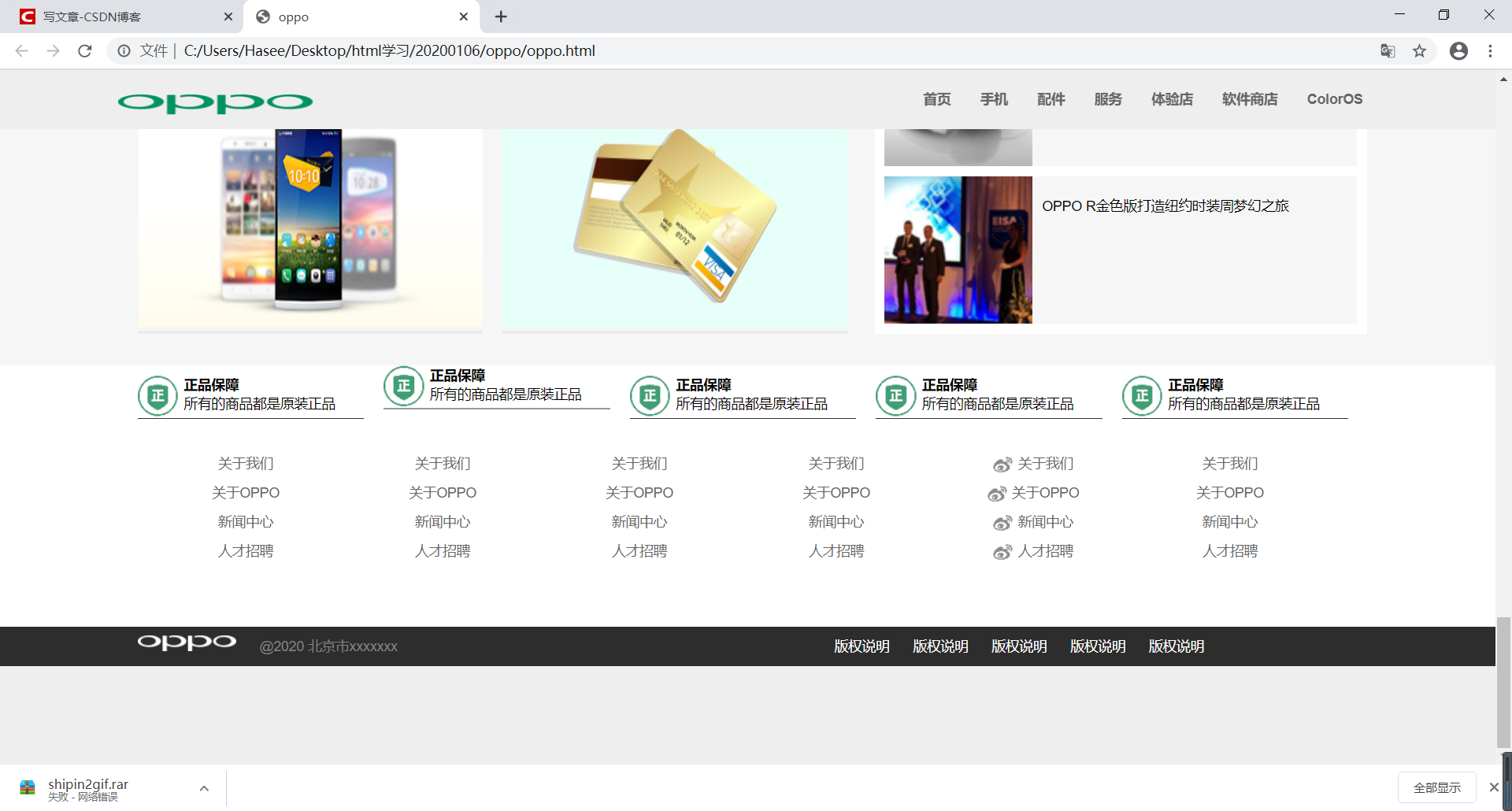Click the back navigation arrow
The image size is (1512, 811).
coord(21,50)
